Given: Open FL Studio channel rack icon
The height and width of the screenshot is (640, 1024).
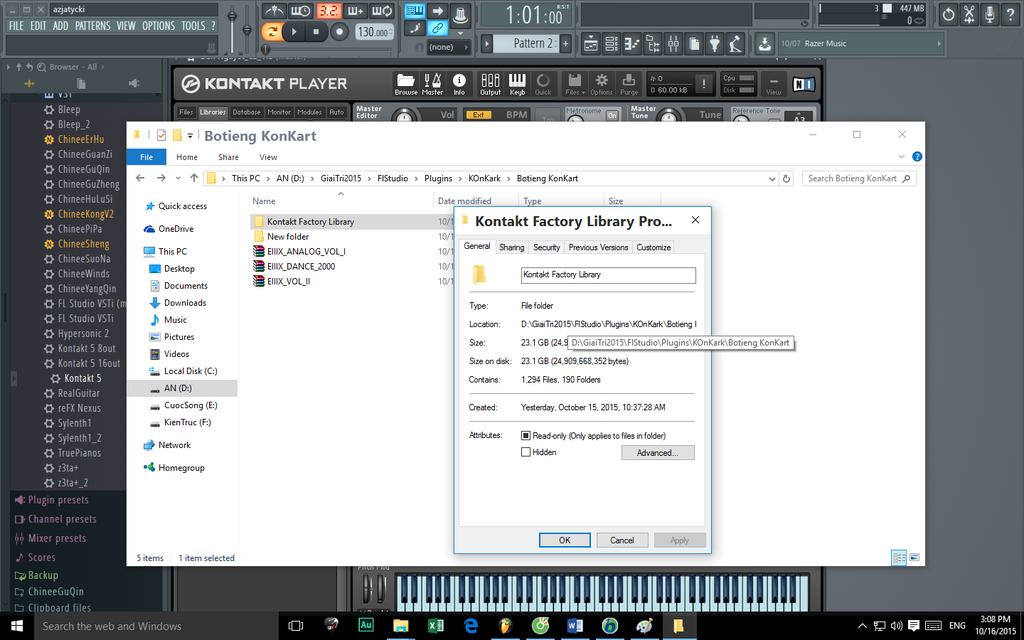Looking at the screenshot, I should point(611,44).
